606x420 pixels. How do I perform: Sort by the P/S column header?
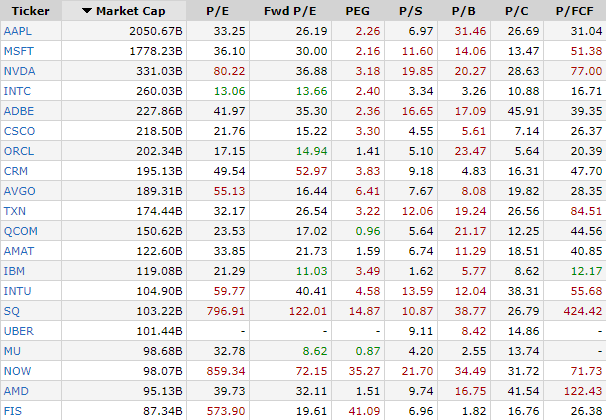[411, 11]
